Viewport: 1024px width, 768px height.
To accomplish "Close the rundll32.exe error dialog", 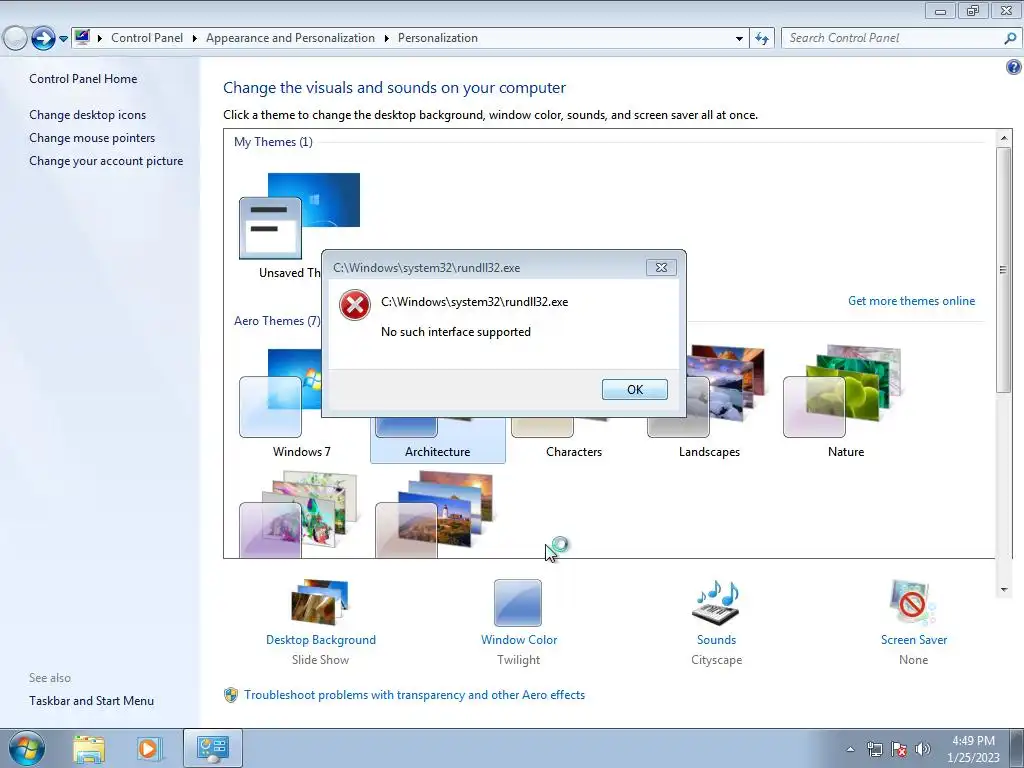I will (661, 268).
